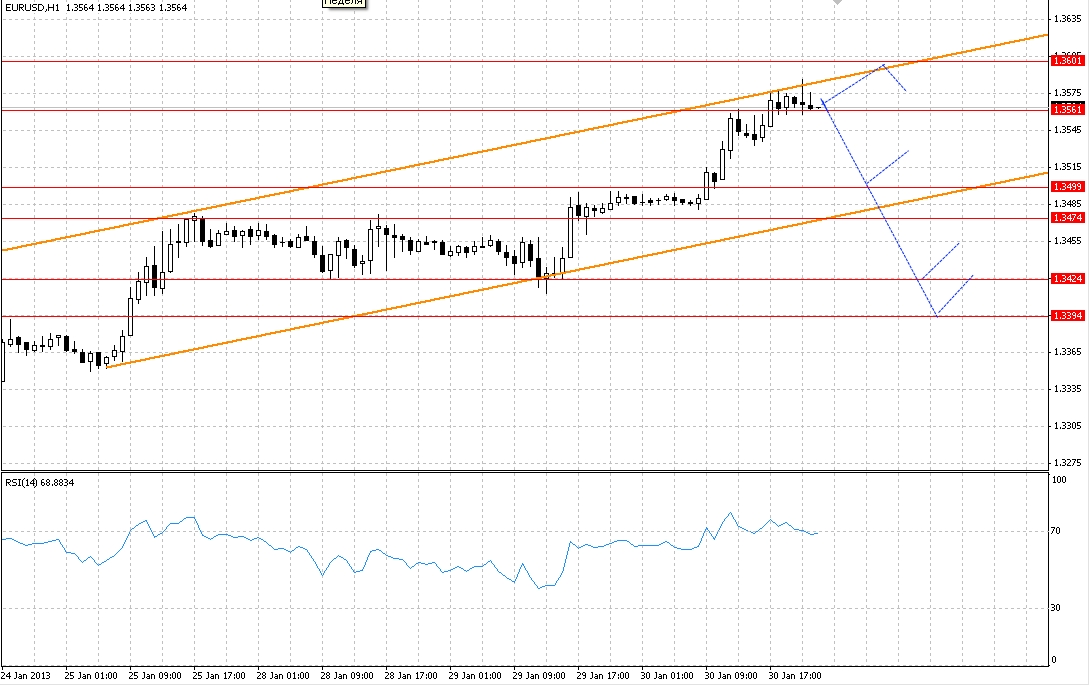Click the 29 Jan 17:00 time label
Viewport: 1090px width, 685px height.
click(603, 676)
